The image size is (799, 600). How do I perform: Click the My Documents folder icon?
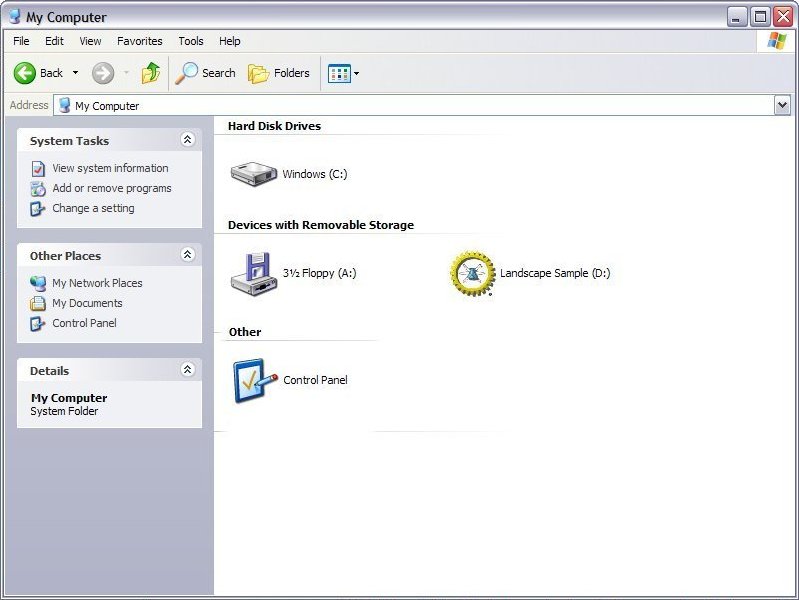pyautogui.click(x=38, y=303)
